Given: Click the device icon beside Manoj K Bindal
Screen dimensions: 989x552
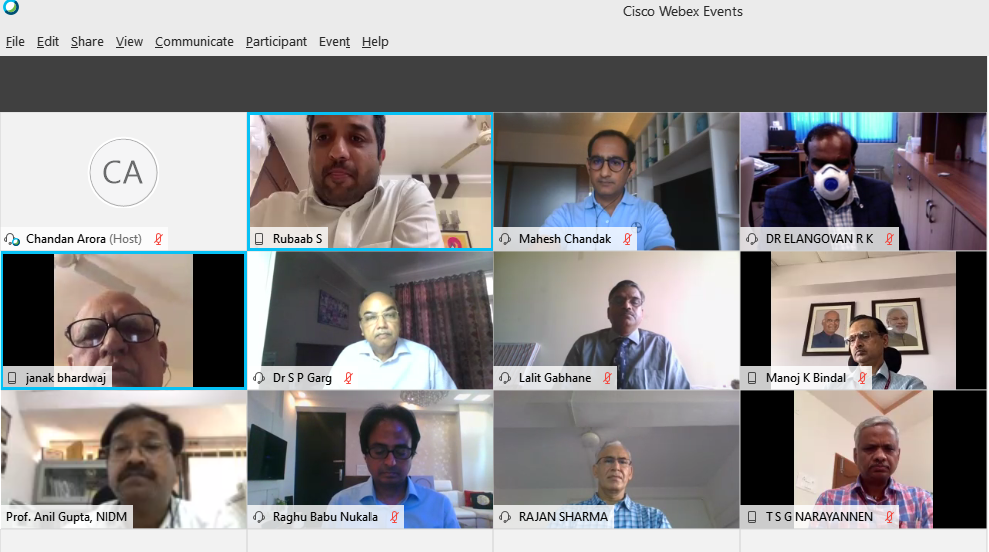Looking at the screenshot, I should point(752,378).
